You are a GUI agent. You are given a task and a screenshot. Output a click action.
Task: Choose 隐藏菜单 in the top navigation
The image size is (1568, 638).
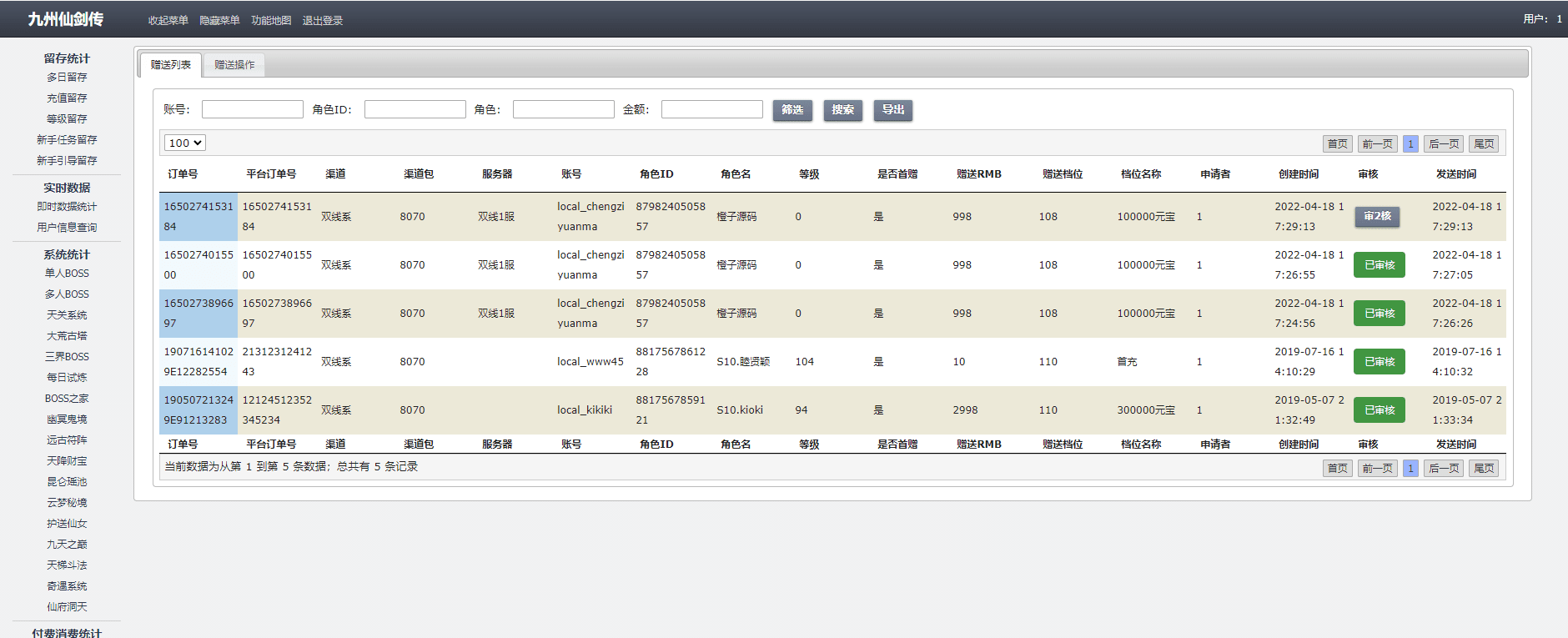click(219, 21)
